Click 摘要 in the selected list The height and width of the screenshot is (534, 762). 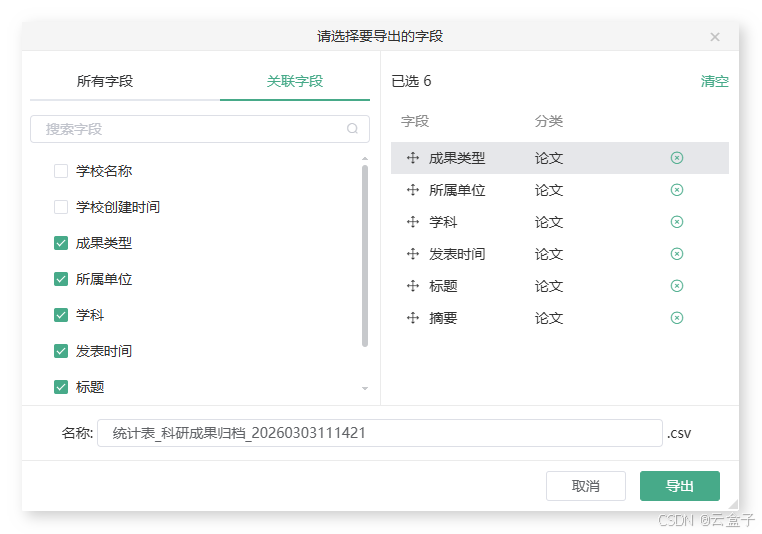[443, 318]
